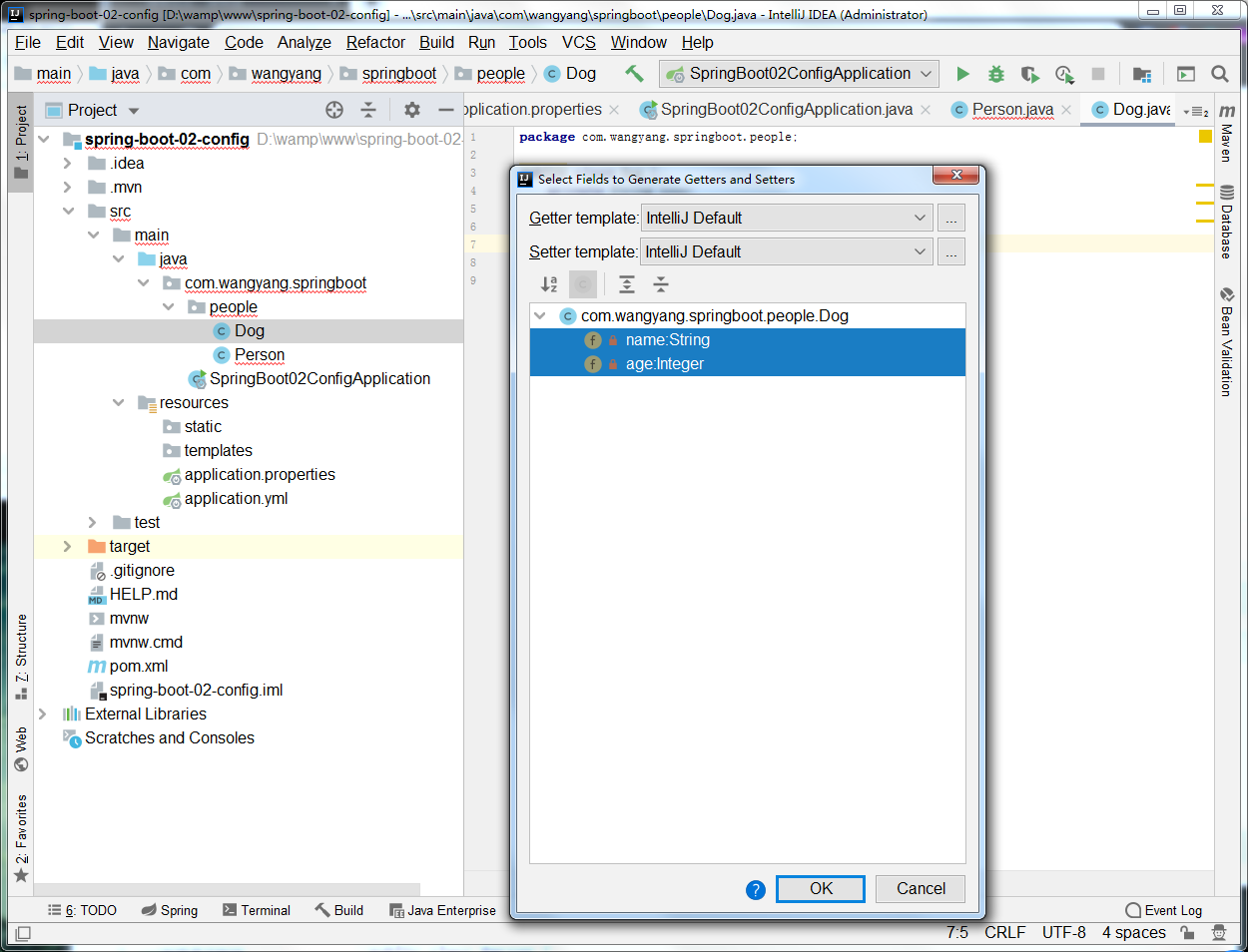
Task: Collapse all in Project panel toolbar
Action: pos(368,110)
